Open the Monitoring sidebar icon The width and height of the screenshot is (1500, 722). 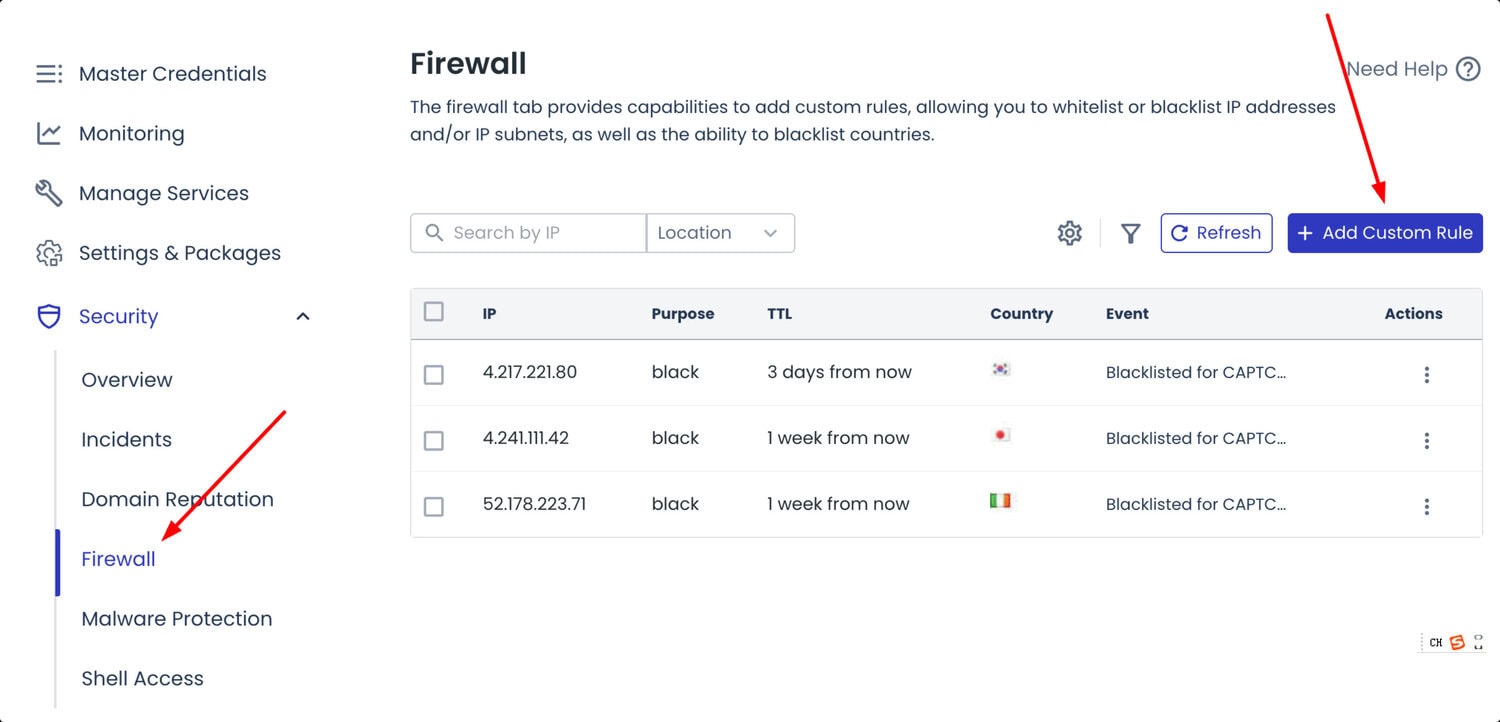click(x=47, y=133)
